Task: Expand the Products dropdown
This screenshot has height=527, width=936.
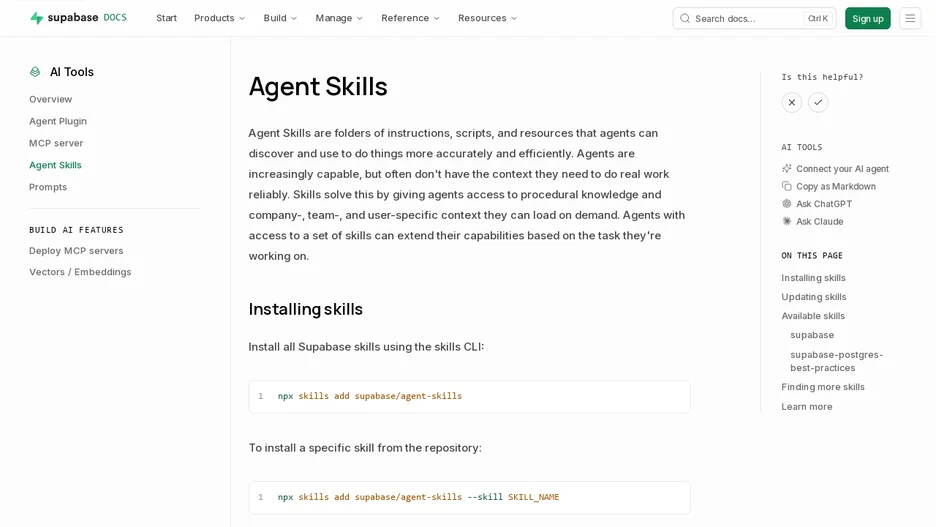Action: tap(219, 18)
